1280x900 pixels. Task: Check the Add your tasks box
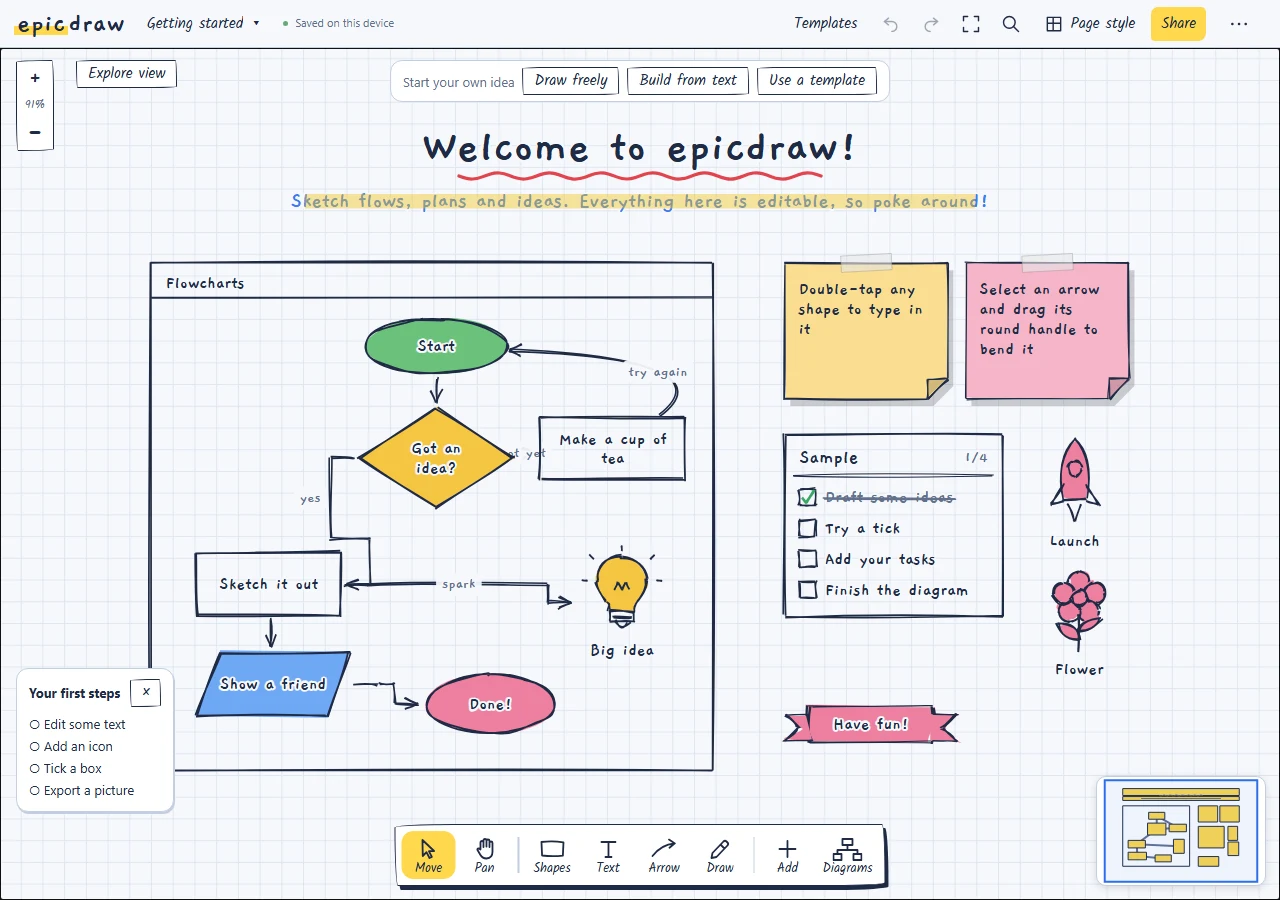click(807, 559)
